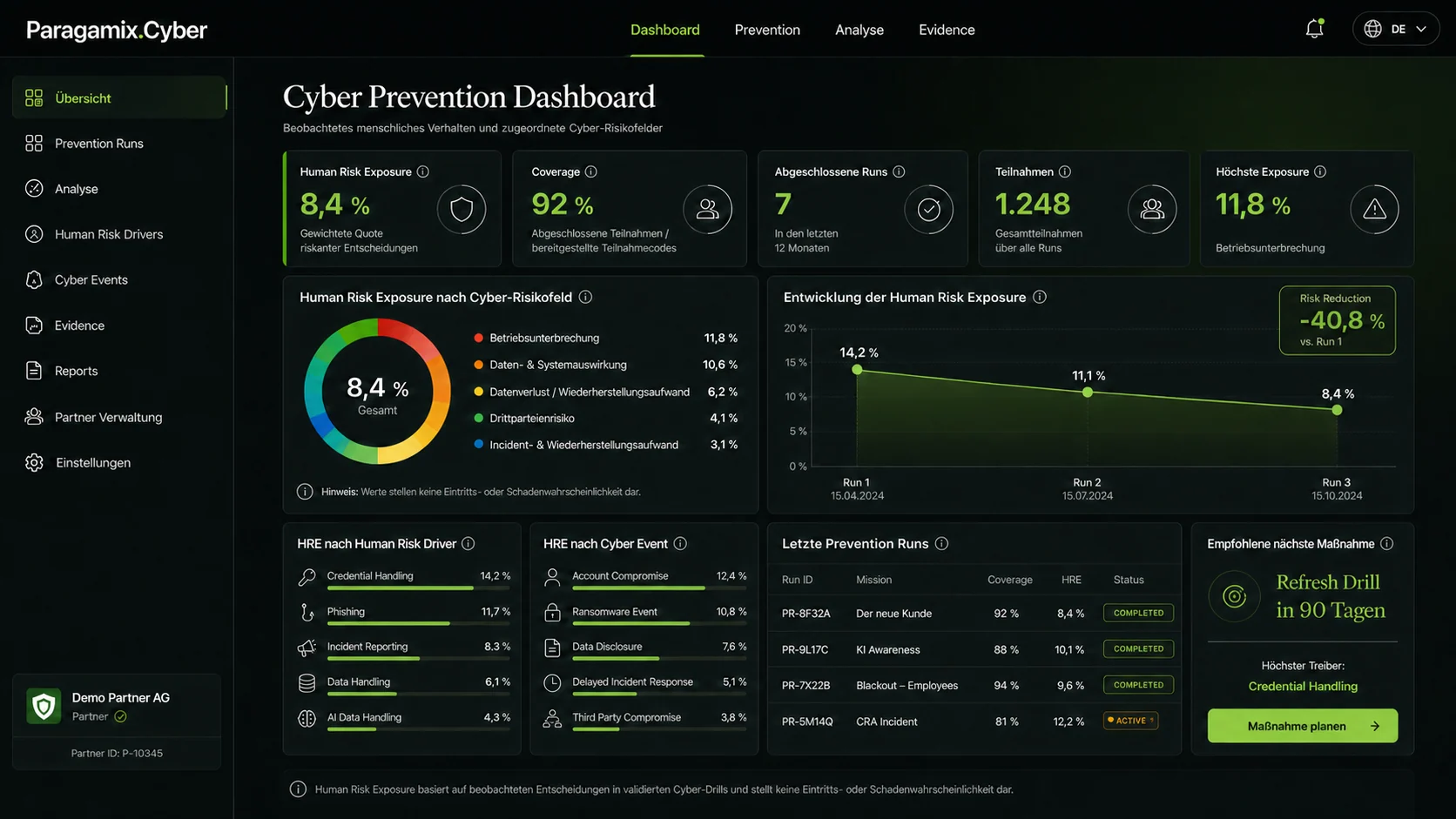
Task: Click the Coverage column header
Action: click(x=1009, y=580)
